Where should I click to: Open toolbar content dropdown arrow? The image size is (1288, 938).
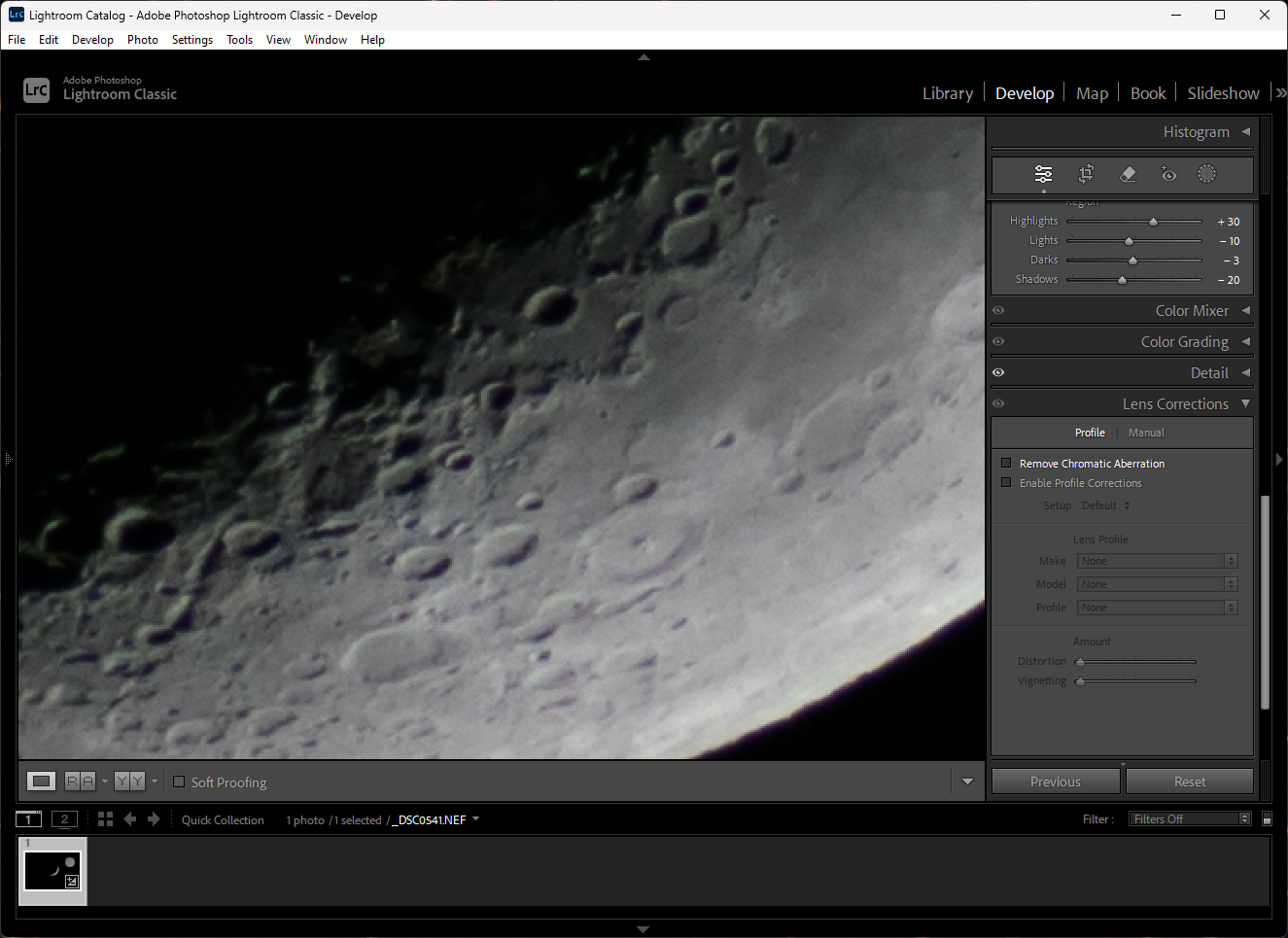point(967,782)
